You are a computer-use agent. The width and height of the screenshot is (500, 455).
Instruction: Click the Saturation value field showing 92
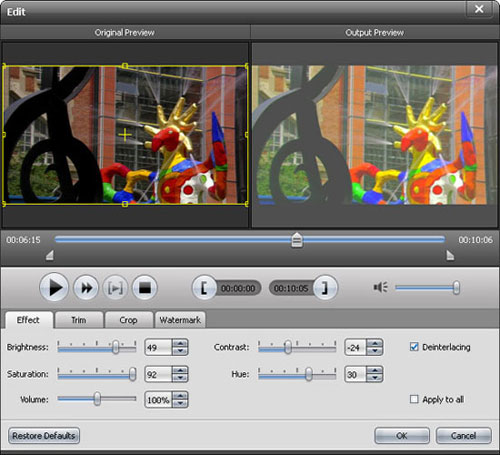159,374
